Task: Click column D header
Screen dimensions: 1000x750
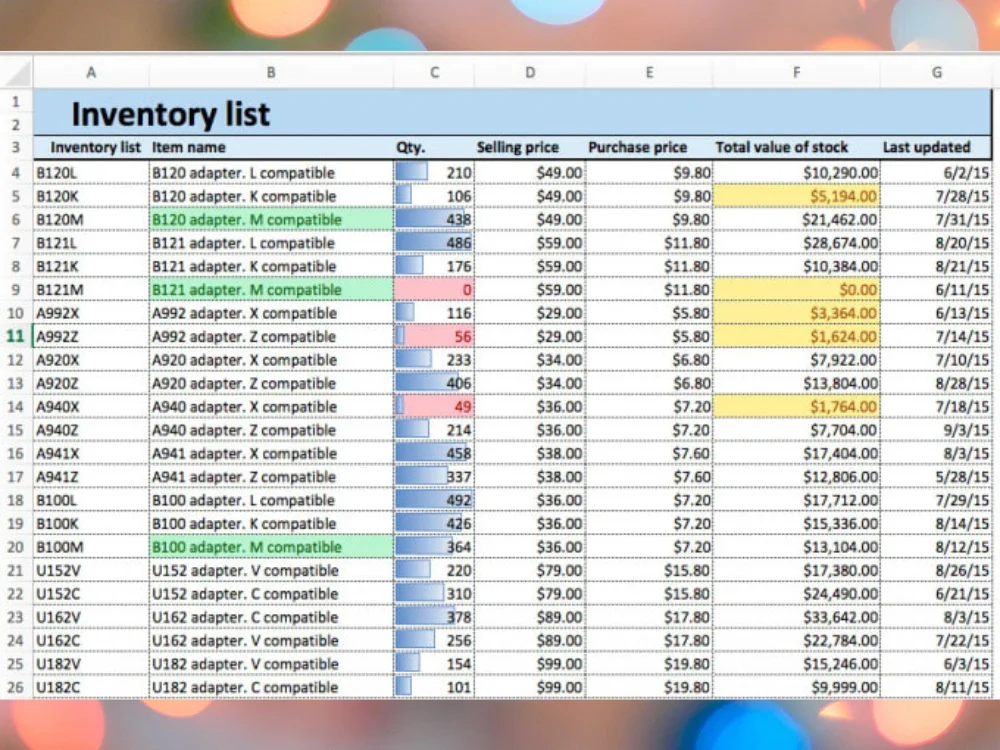Action: [530, 72]
